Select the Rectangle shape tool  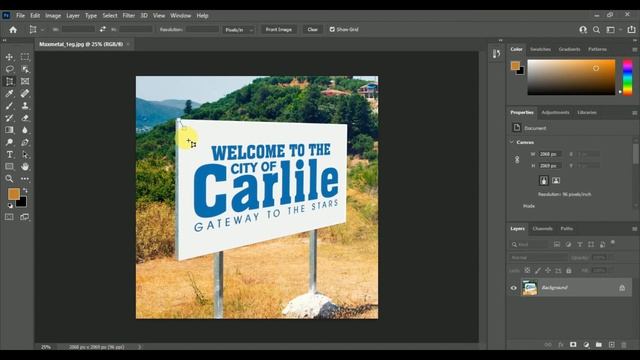(9, 167)
